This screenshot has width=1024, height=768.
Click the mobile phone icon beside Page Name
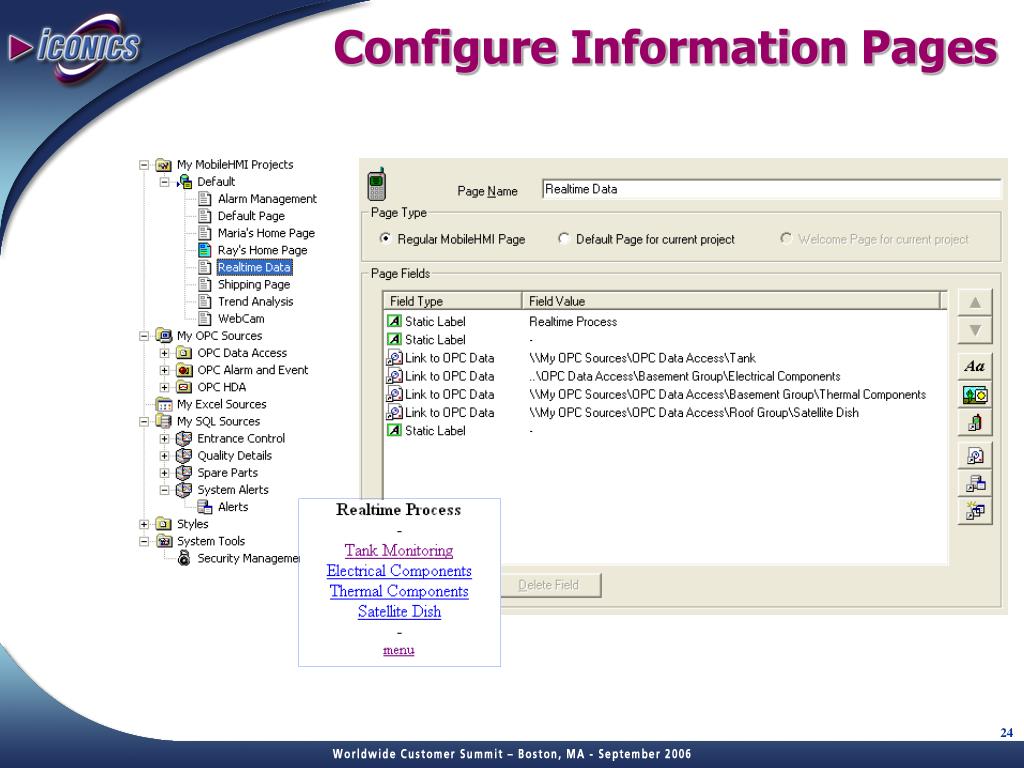pos(376,184)
